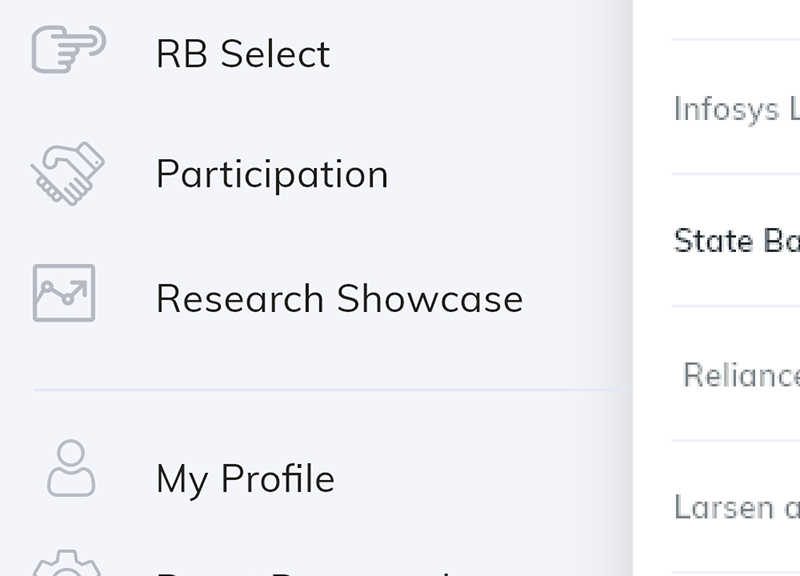Go to the Research Showcase menu label
800x576 pixels.
point(339,298)
